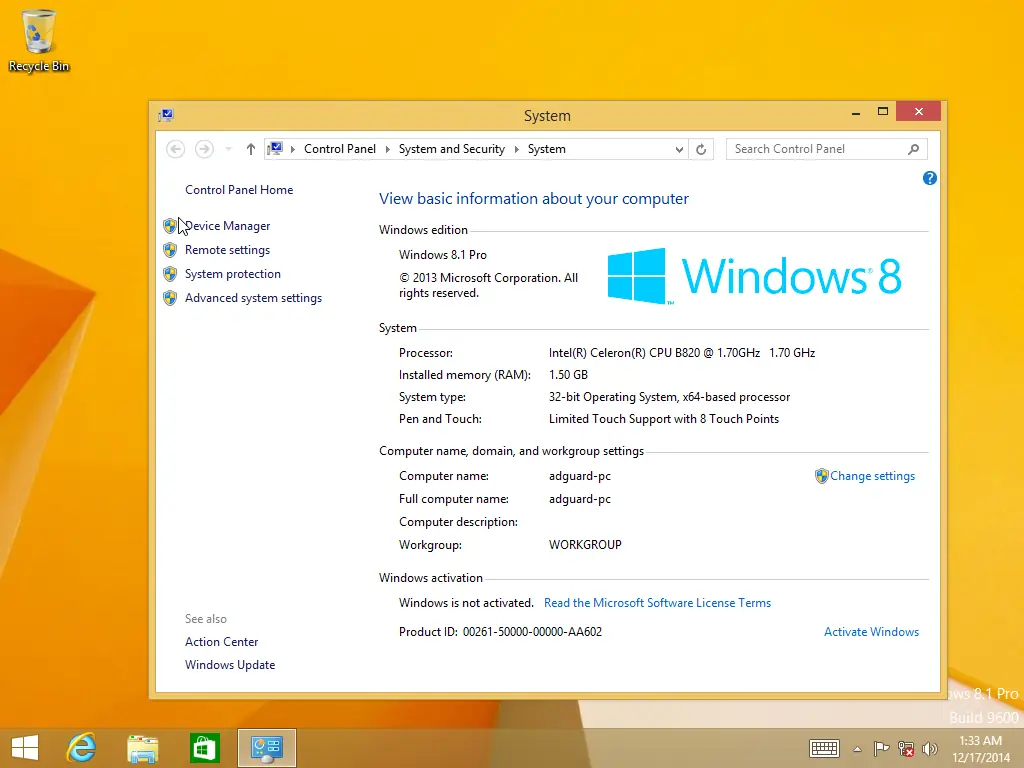Open System protection settings

[x=232, y=274]
